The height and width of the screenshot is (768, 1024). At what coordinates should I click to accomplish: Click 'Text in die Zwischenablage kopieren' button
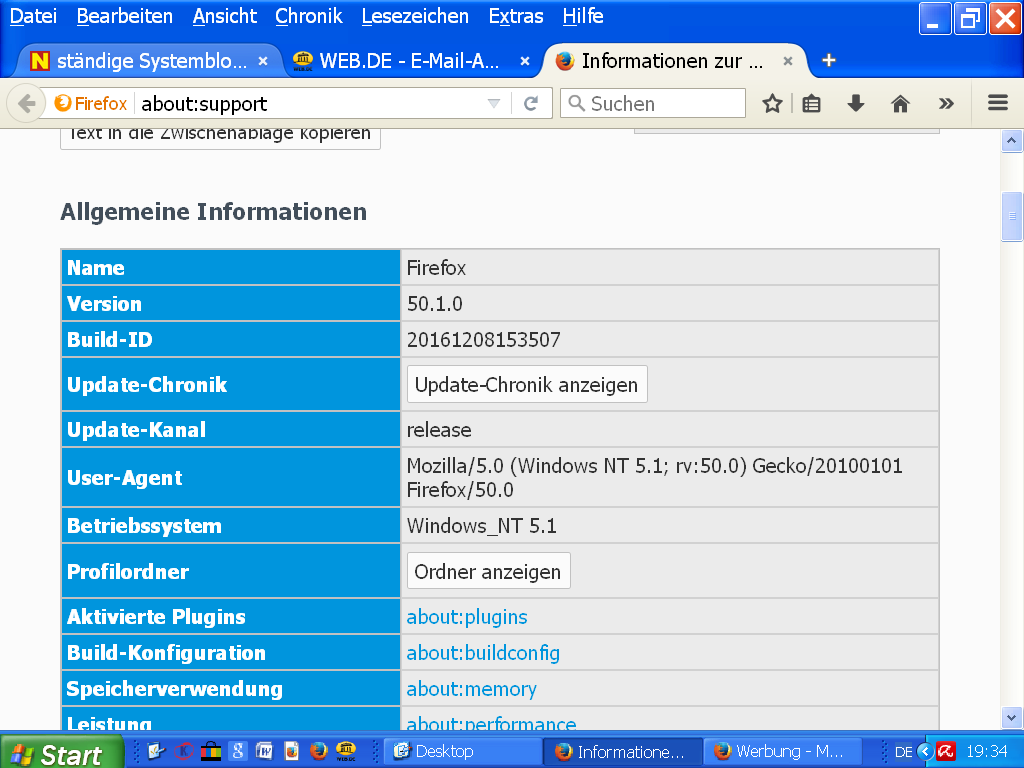220,137
